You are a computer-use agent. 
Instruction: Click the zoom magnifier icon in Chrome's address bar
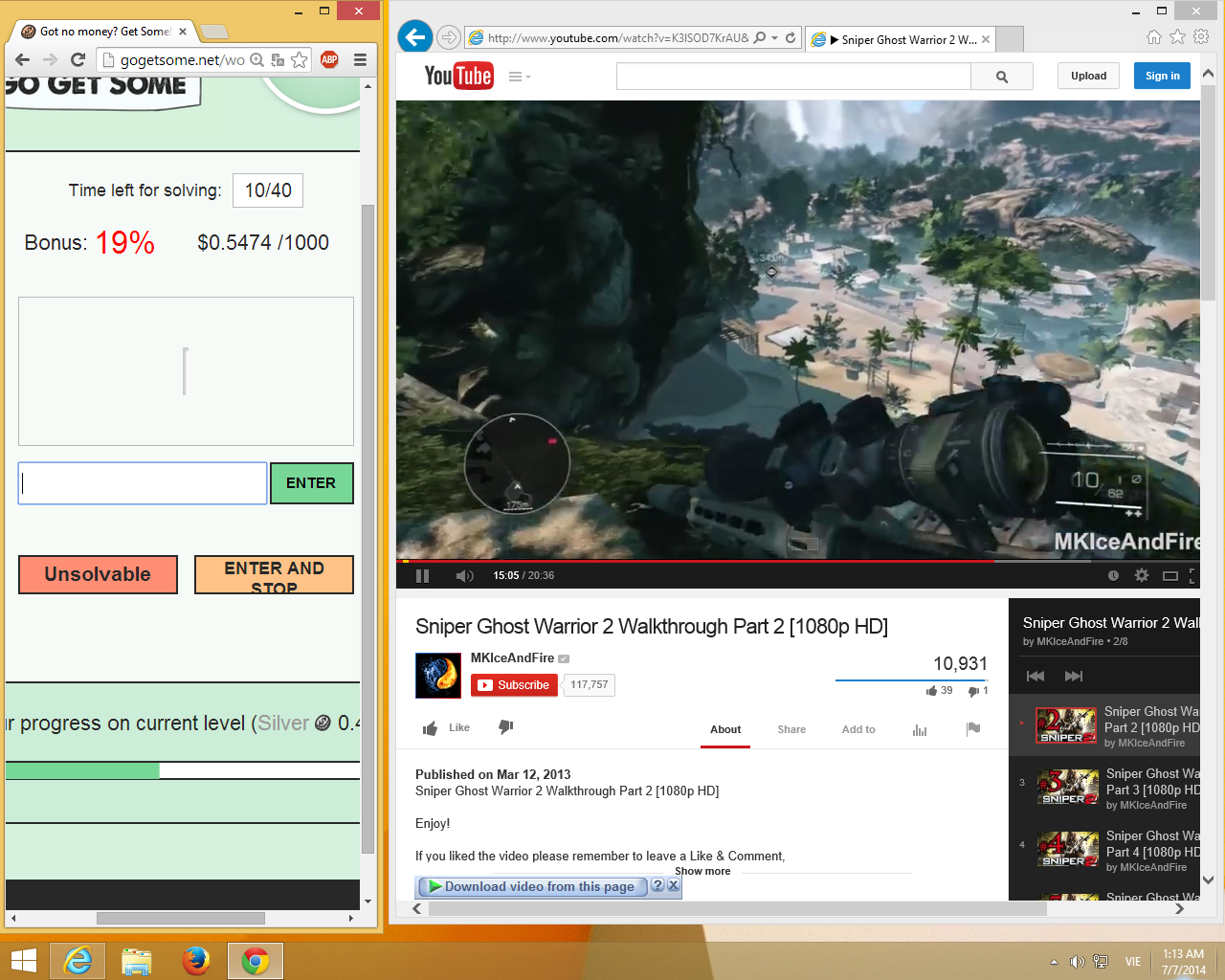[x=256, y=59]
